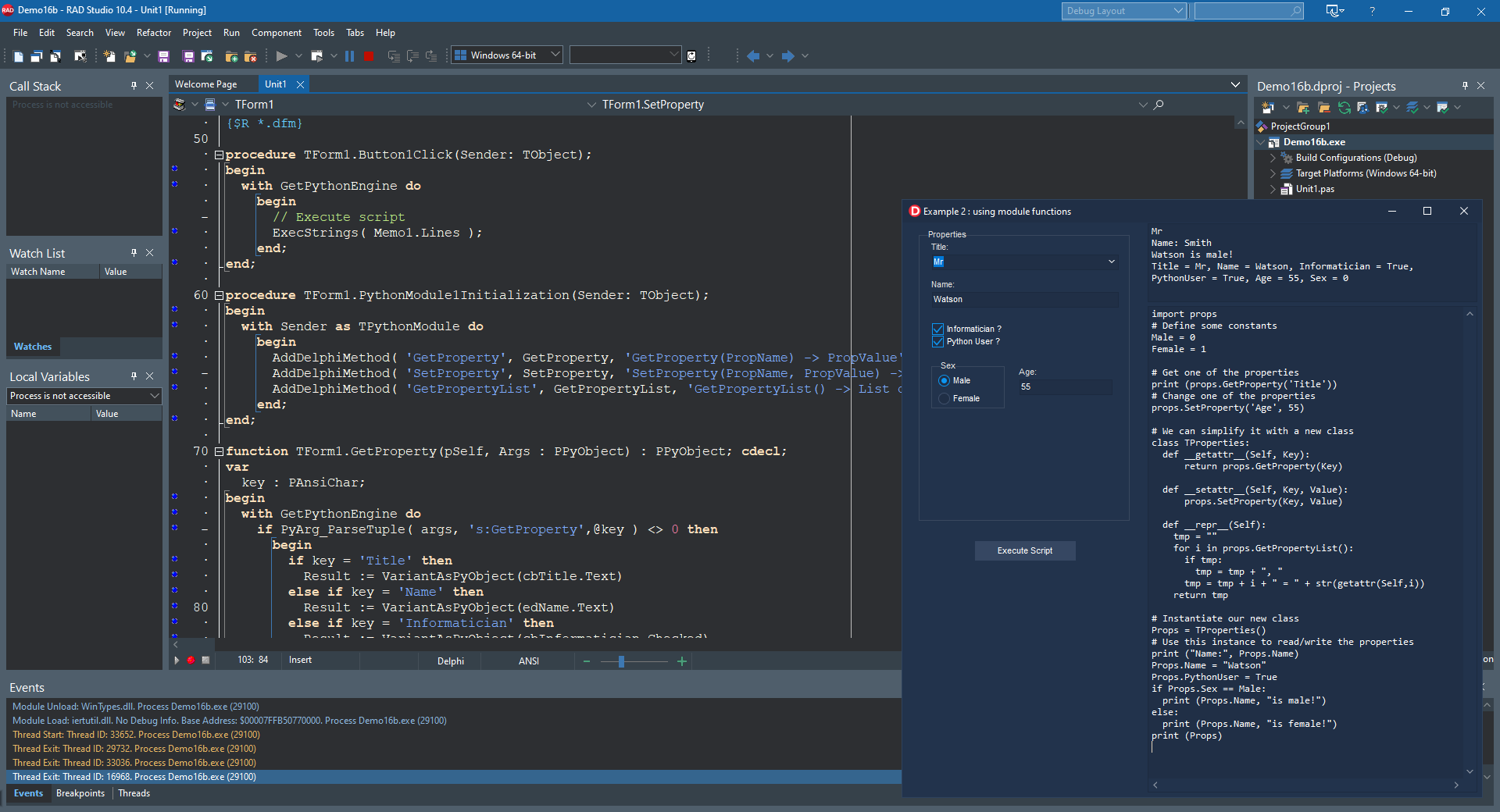Click Add to Project icon in Projects panel
Screen dimensions: 1500x812
tap(1303, 108)
